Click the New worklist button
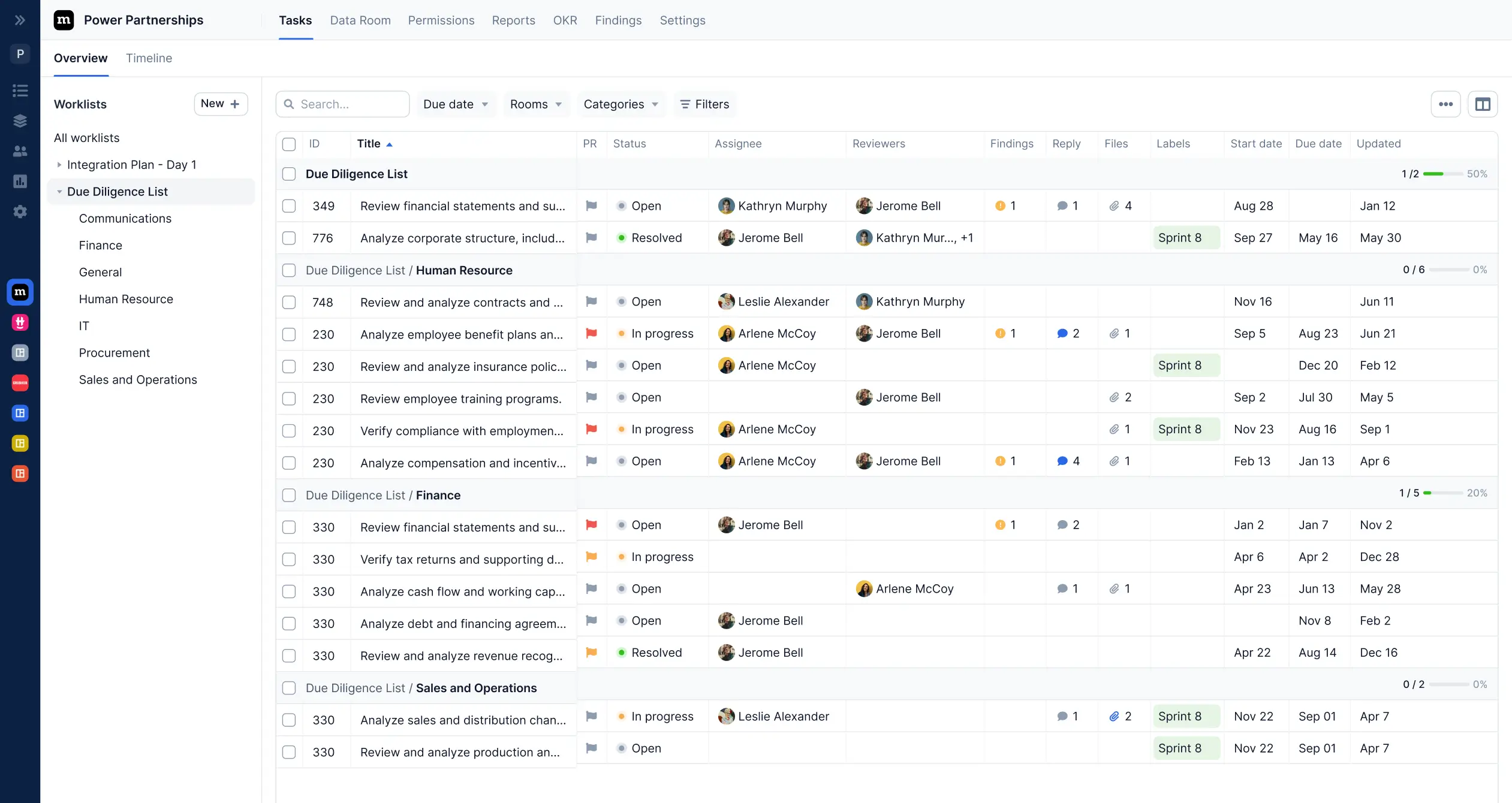The height and width of the screenshot is (803, 1512). coord(221,103)
